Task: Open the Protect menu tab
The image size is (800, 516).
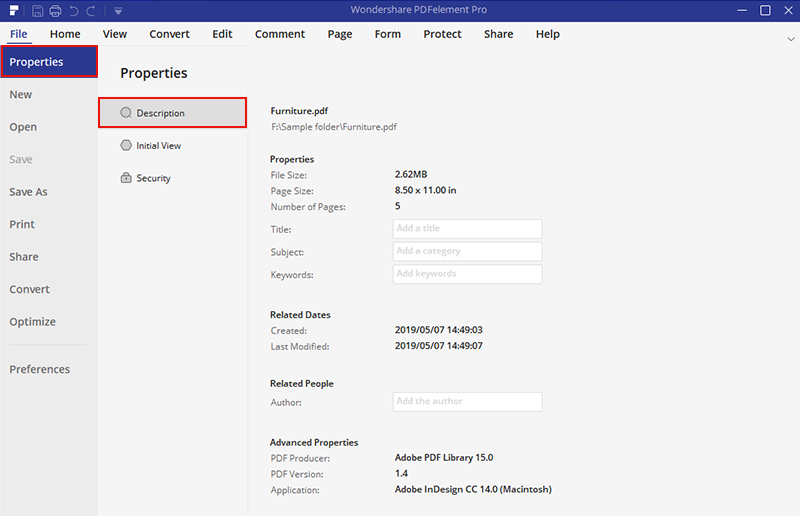Action: pos(442,34)
